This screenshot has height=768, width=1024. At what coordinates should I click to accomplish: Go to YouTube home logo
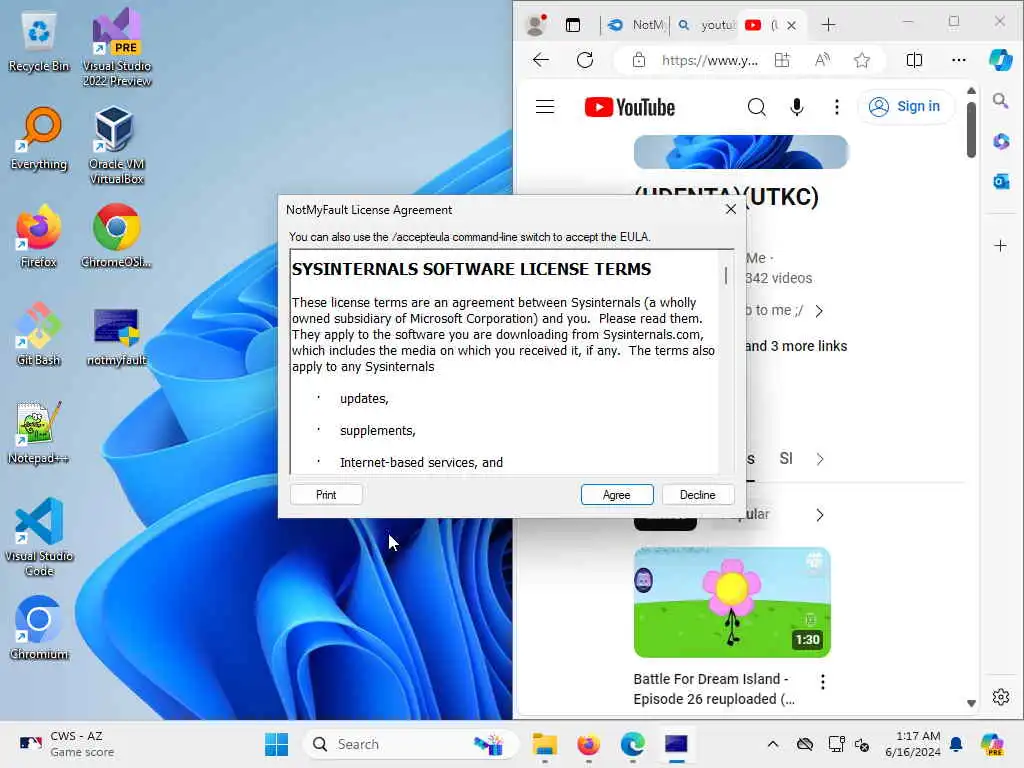[x=630, y=107]
